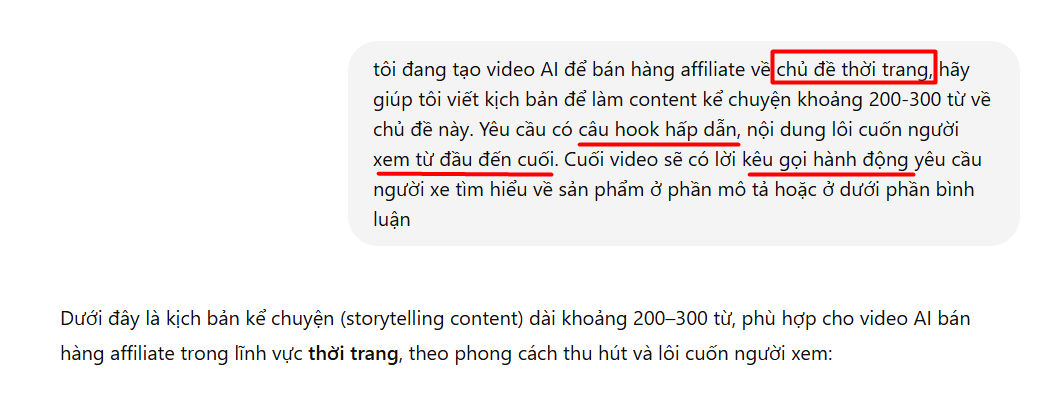Click the underlined text "xem từ đầu đến cuối"
Screen dimensions: 1061x409
point(464,160)
